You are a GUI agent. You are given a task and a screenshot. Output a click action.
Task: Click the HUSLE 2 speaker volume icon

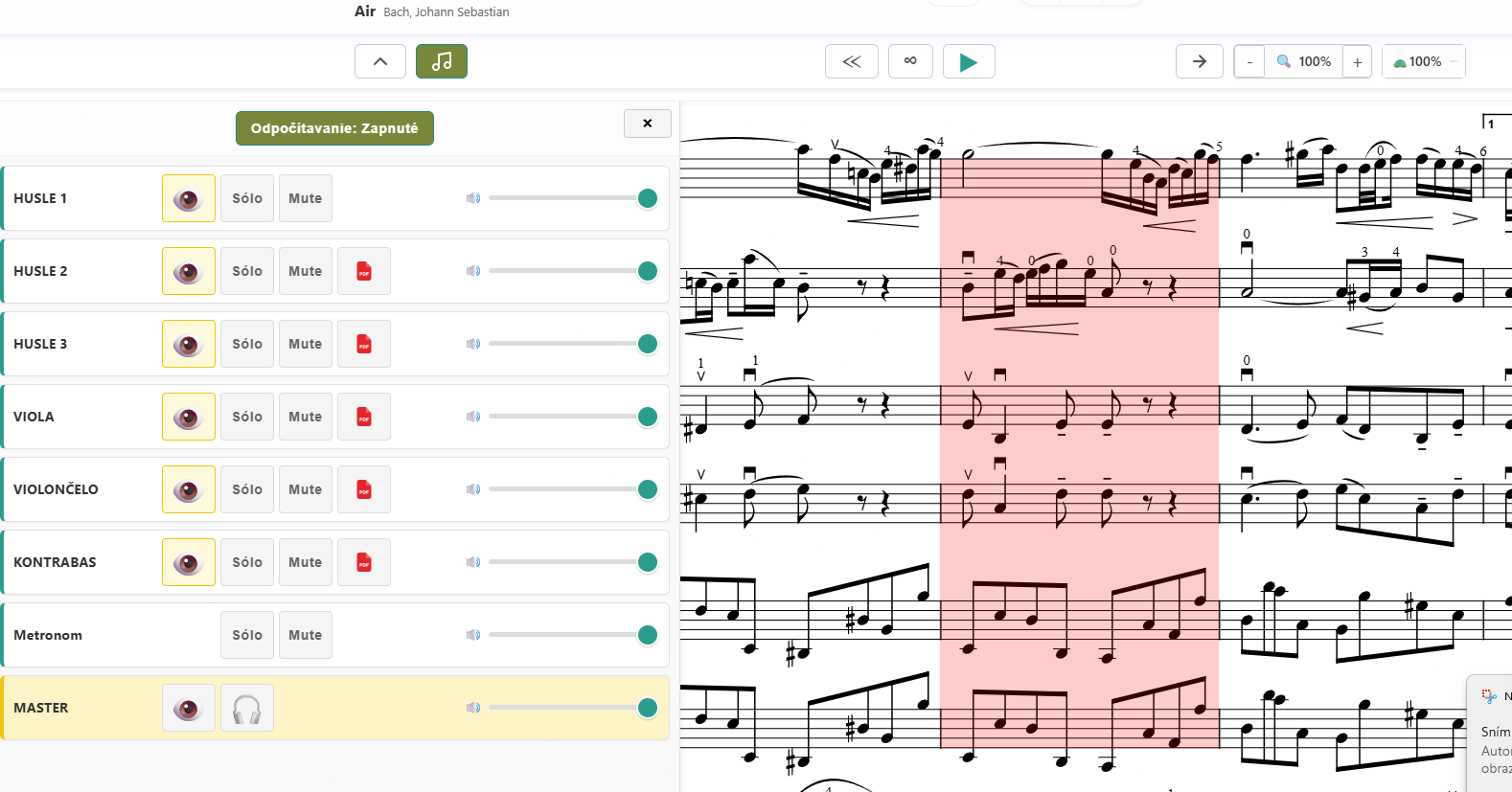coord(473,271)
